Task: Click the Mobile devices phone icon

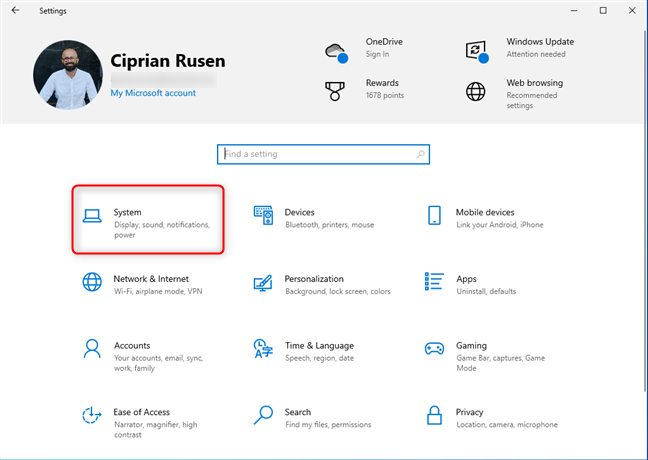Action: 434,215
